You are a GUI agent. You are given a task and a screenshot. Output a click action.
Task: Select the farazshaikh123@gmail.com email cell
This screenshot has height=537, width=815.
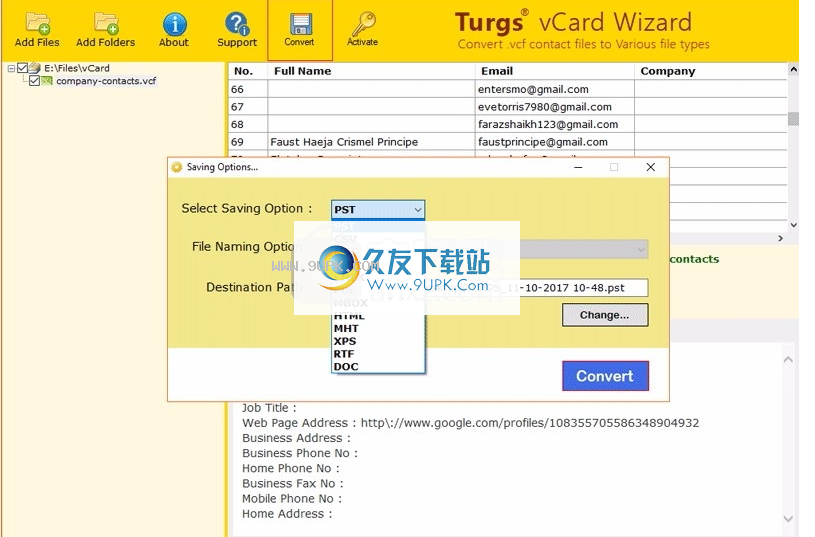click(x=555, y=124)
